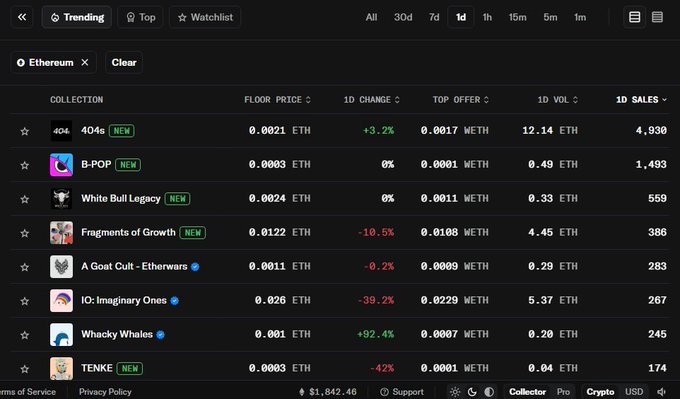Switch to the comfortable list view icon
The width and height of the screenshot is (680, 399).
[634, 17]
